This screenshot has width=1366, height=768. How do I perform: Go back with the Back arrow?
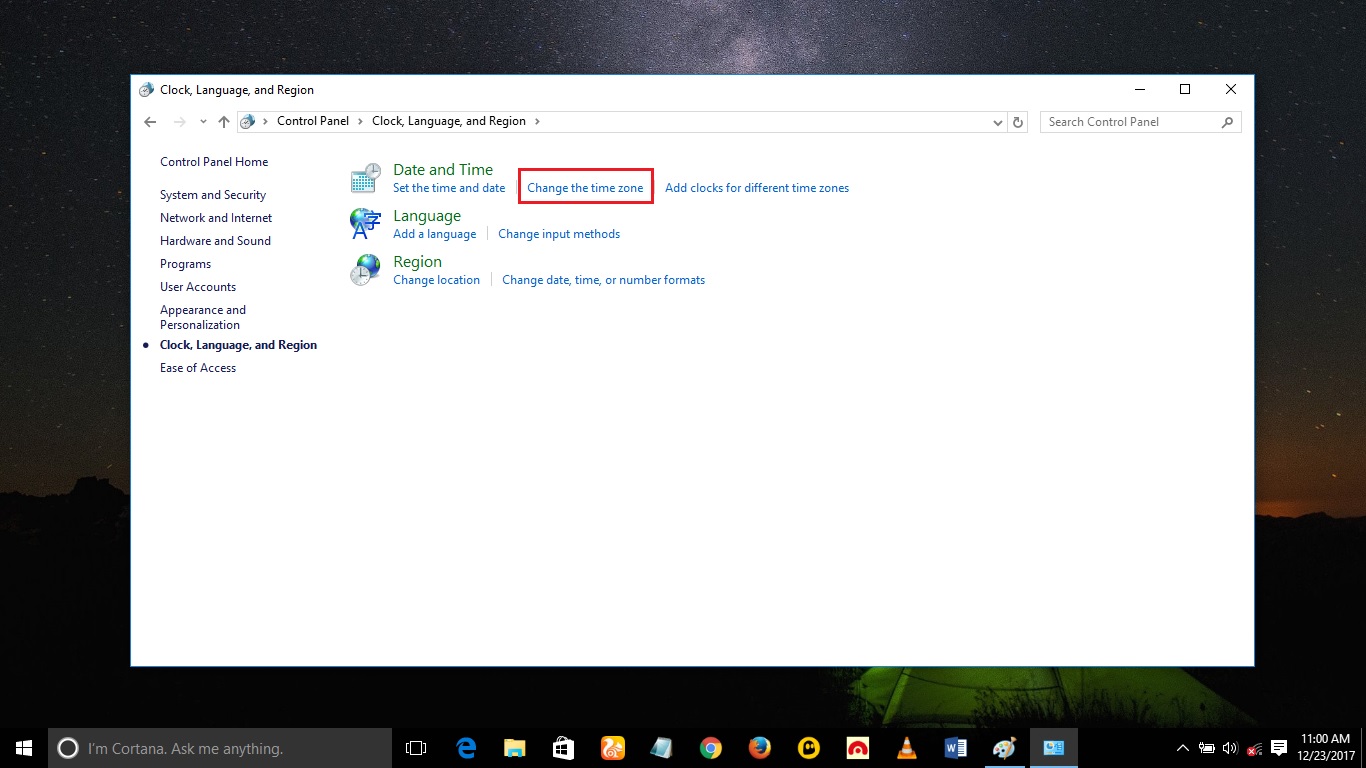[150, 122]
